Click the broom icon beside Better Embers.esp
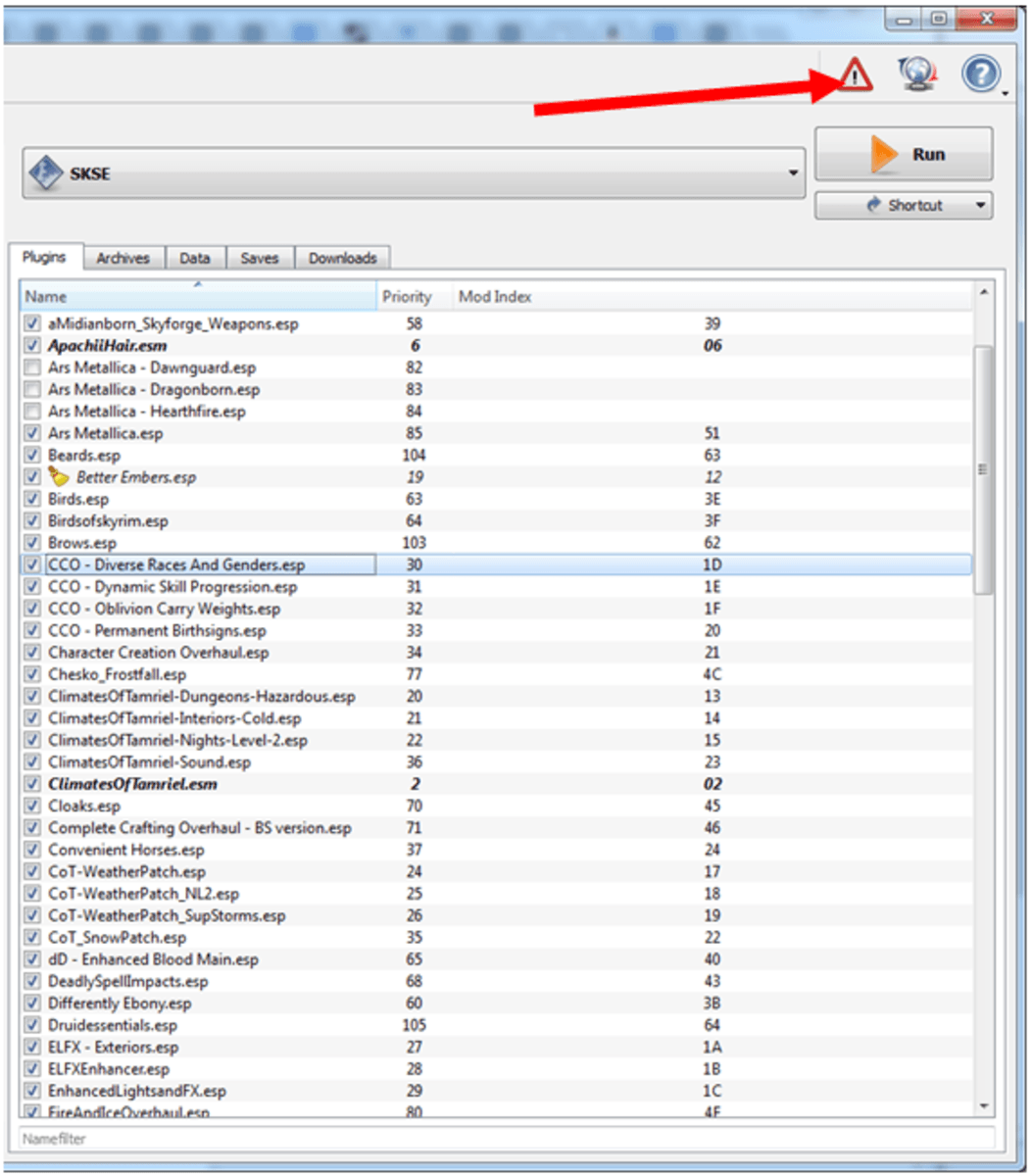 click(60, 477)
